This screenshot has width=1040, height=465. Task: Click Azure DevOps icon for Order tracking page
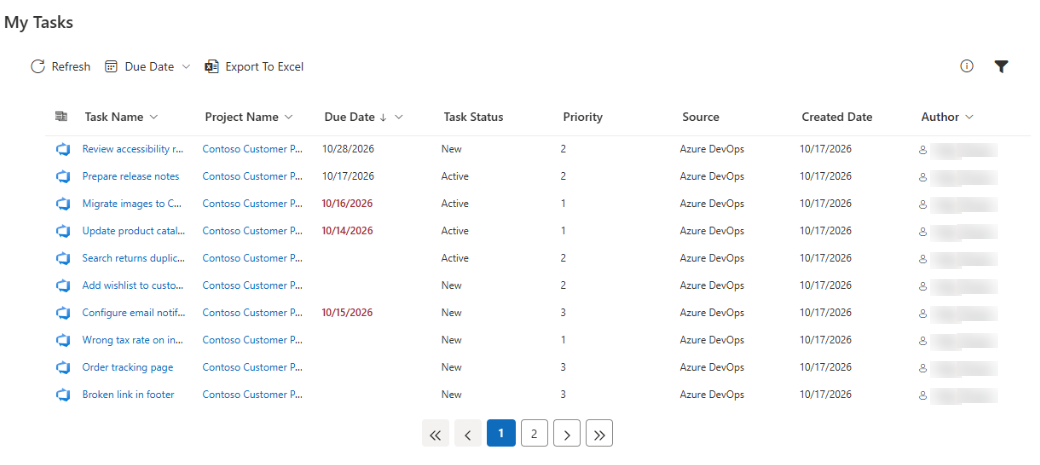coord(63,367)
